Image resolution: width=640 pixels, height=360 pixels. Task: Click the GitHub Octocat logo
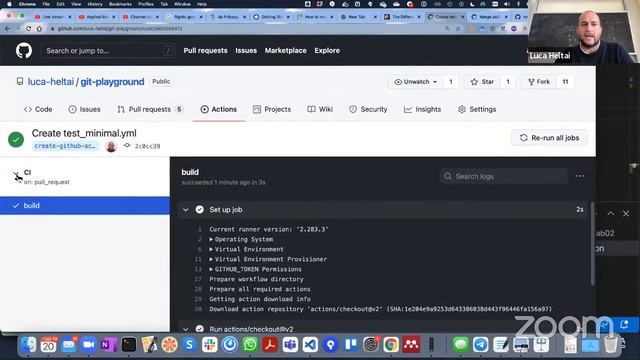click(24, 51)
